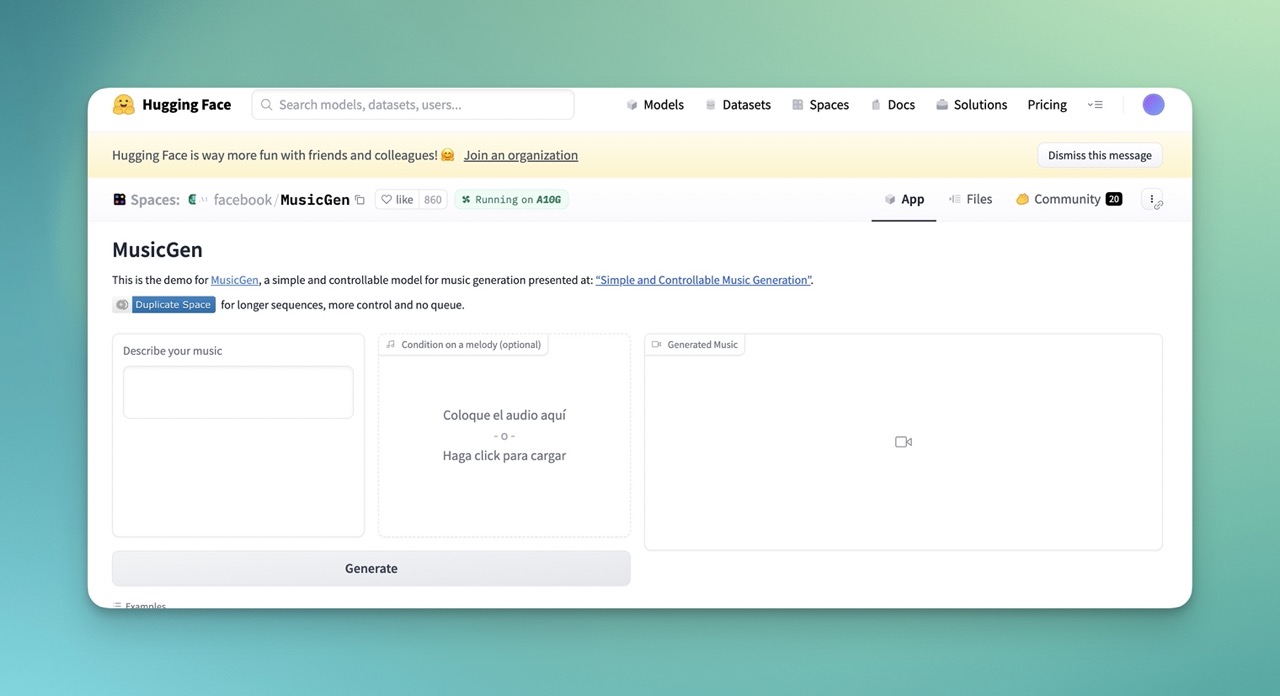Open the three-dot space options menu
The width and height of the screenshot is (1280, 696).
(1152, 197)
